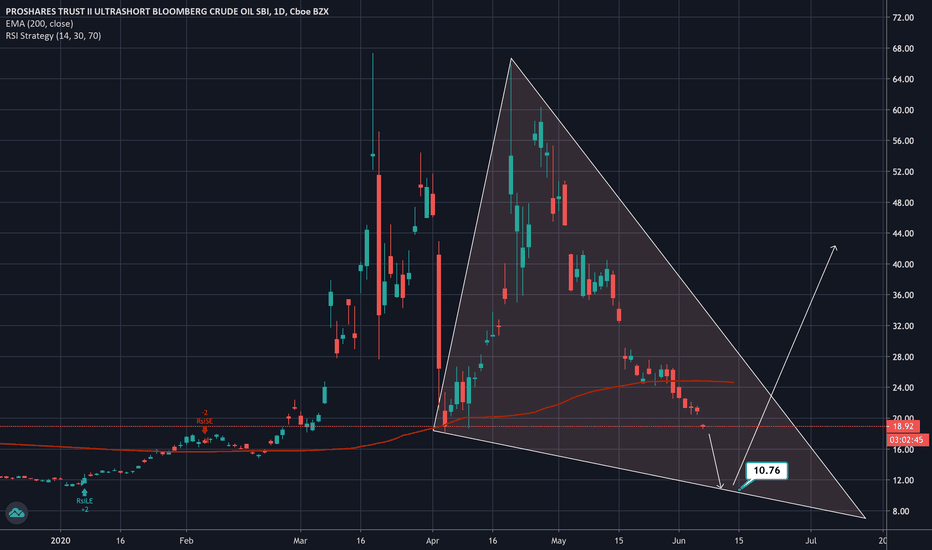932x550 pixels.
Task: Click the countdown timer 03:02:45
Action: tap(906, 440)
